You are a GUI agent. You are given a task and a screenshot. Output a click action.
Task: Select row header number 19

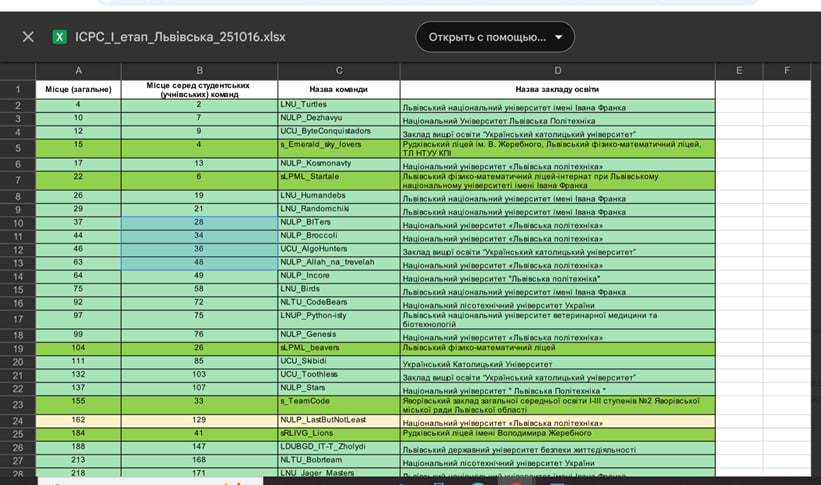[x=17, y=348]
